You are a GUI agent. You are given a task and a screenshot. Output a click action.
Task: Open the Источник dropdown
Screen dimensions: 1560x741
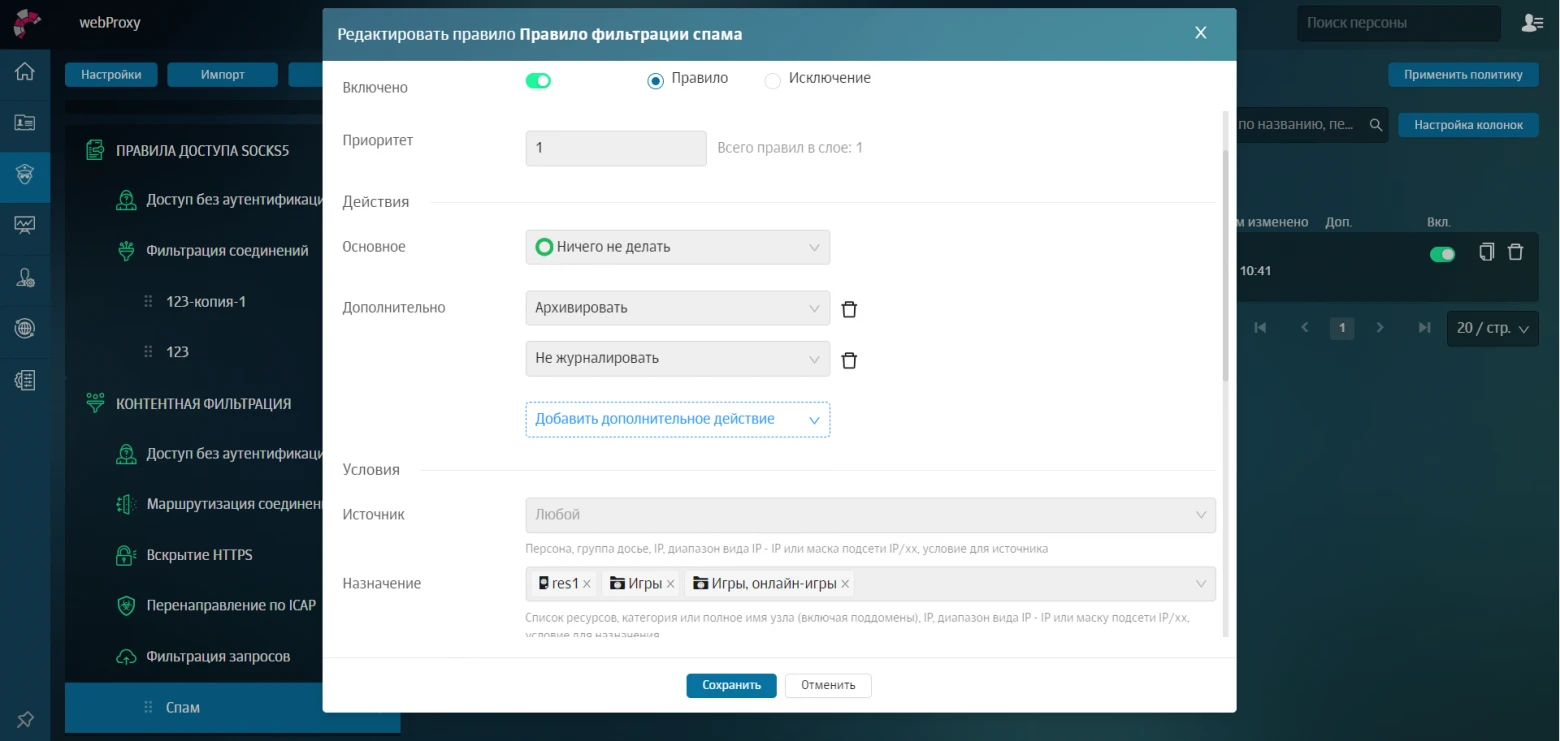(x=870, y=515)
